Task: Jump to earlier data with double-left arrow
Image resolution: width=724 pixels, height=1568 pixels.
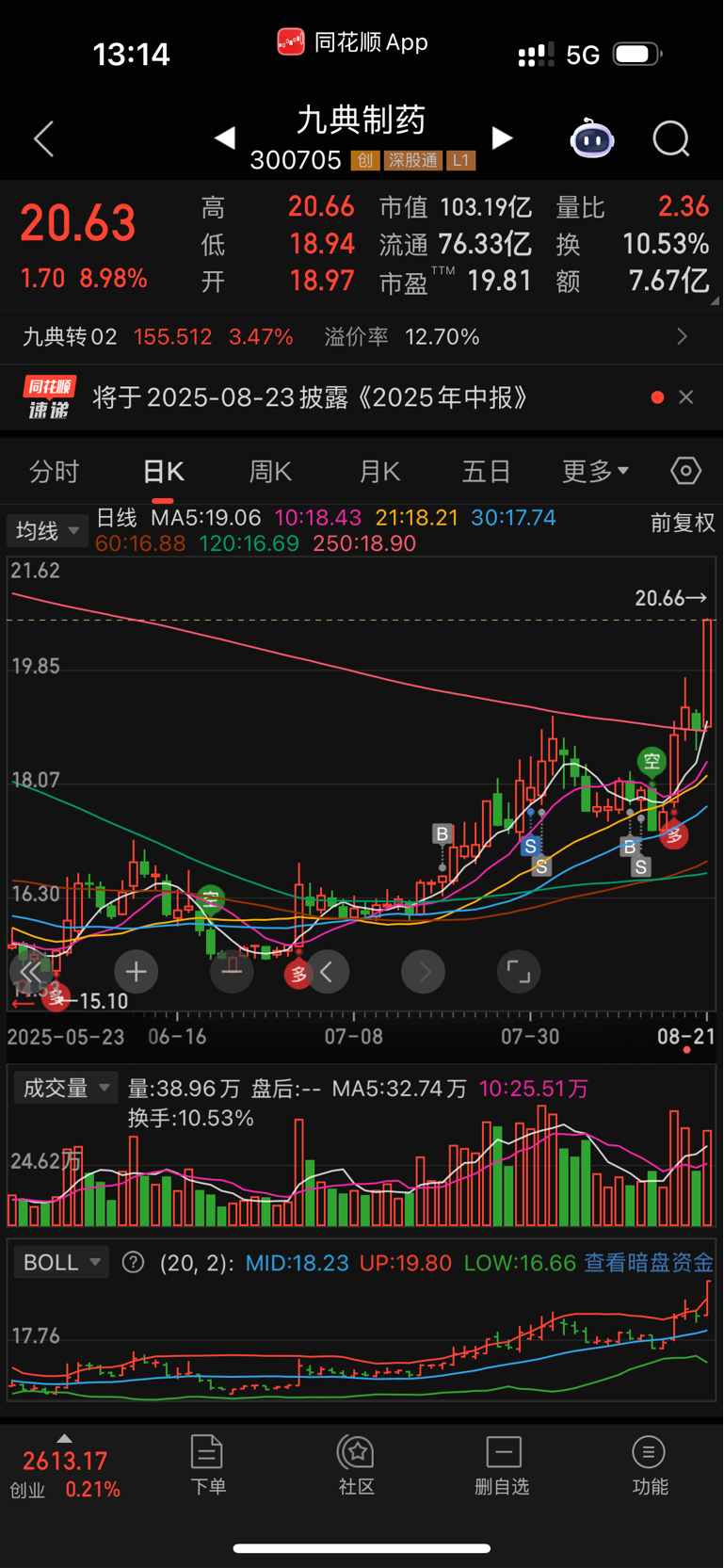Action: [x=30, y=972]
